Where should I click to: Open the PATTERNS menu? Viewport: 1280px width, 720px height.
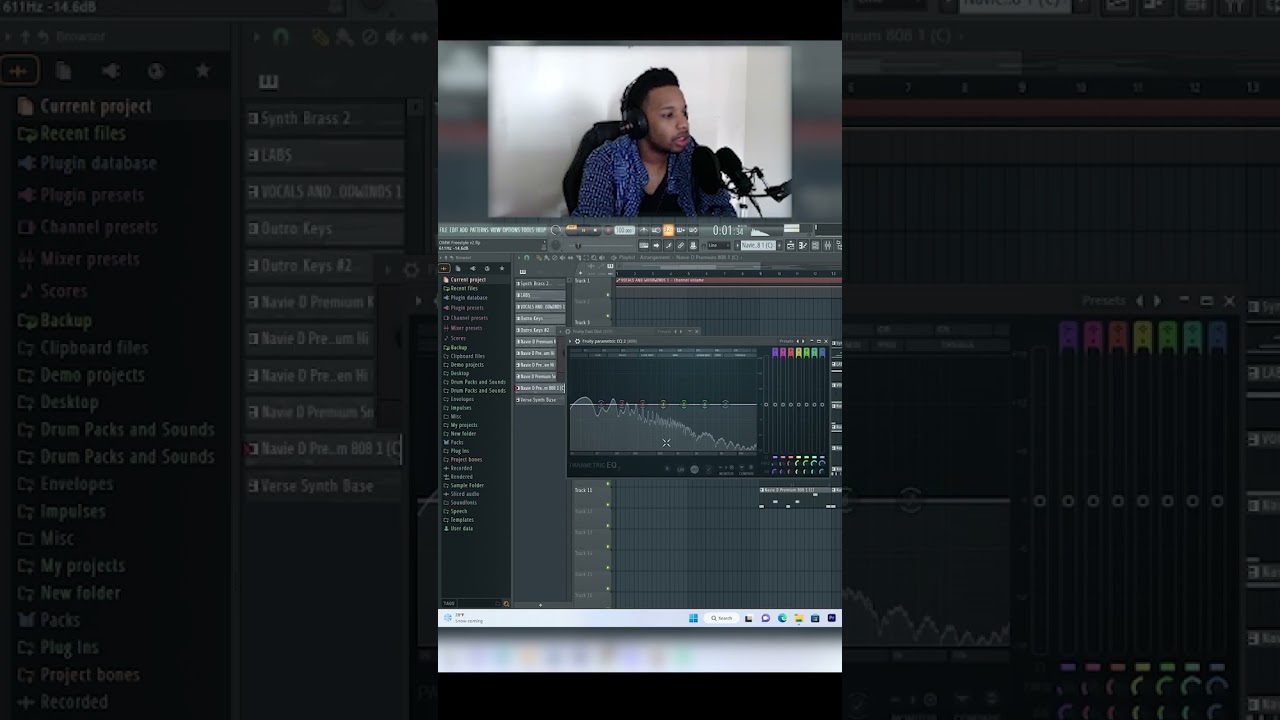pos(480,230)
